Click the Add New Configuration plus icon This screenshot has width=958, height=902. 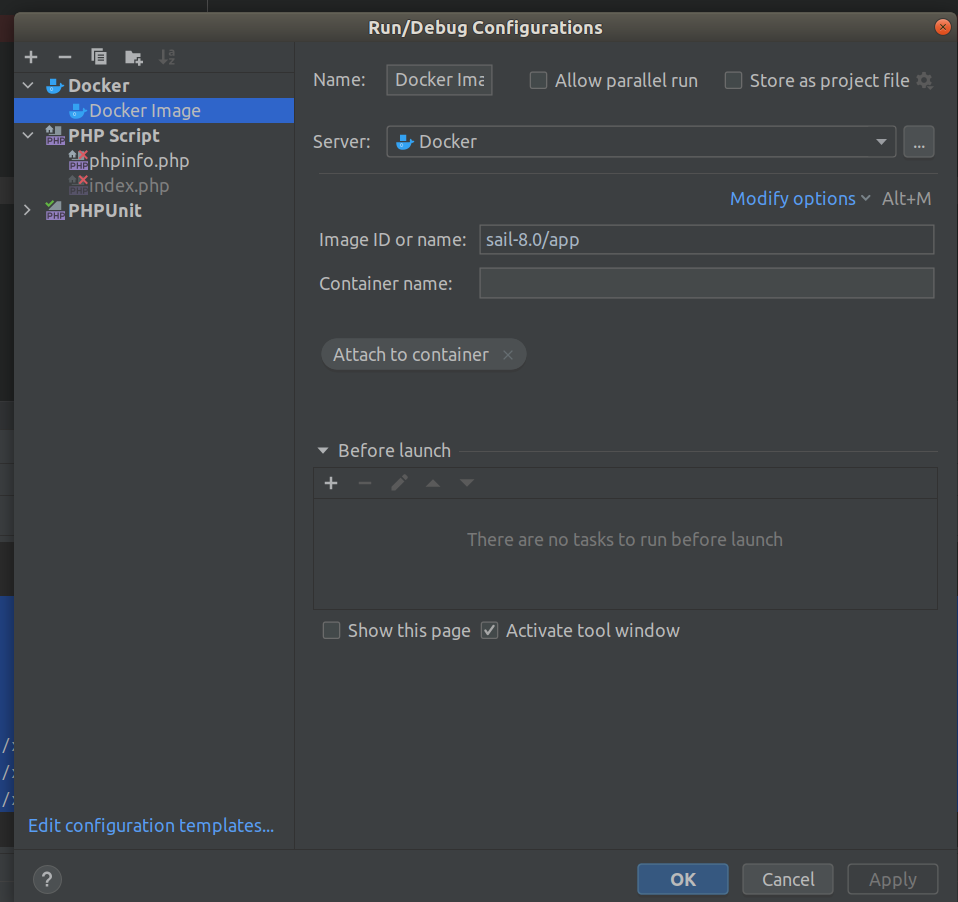tap(31, 57)
